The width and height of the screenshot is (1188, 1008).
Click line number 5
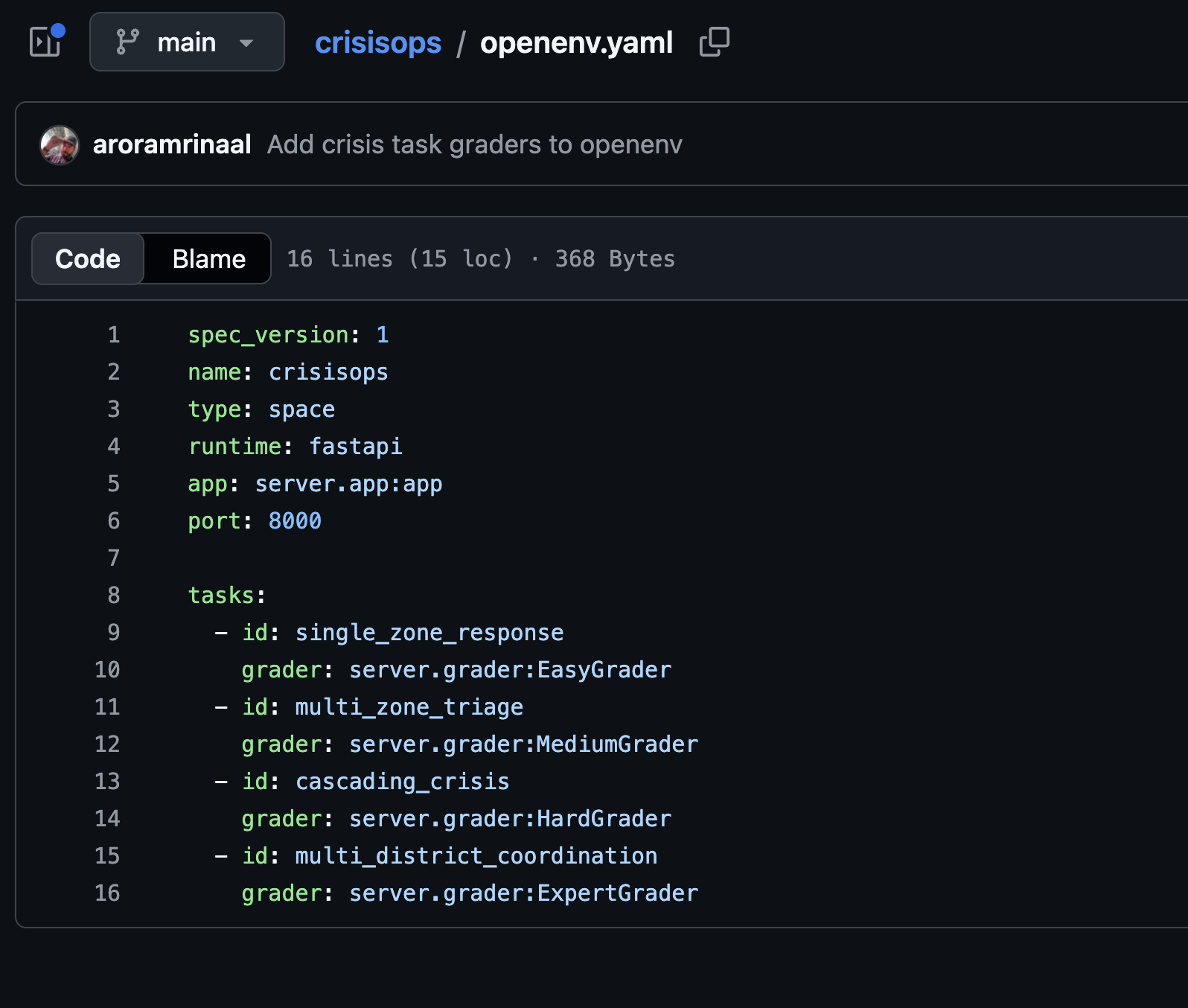(x=113, y=484)
